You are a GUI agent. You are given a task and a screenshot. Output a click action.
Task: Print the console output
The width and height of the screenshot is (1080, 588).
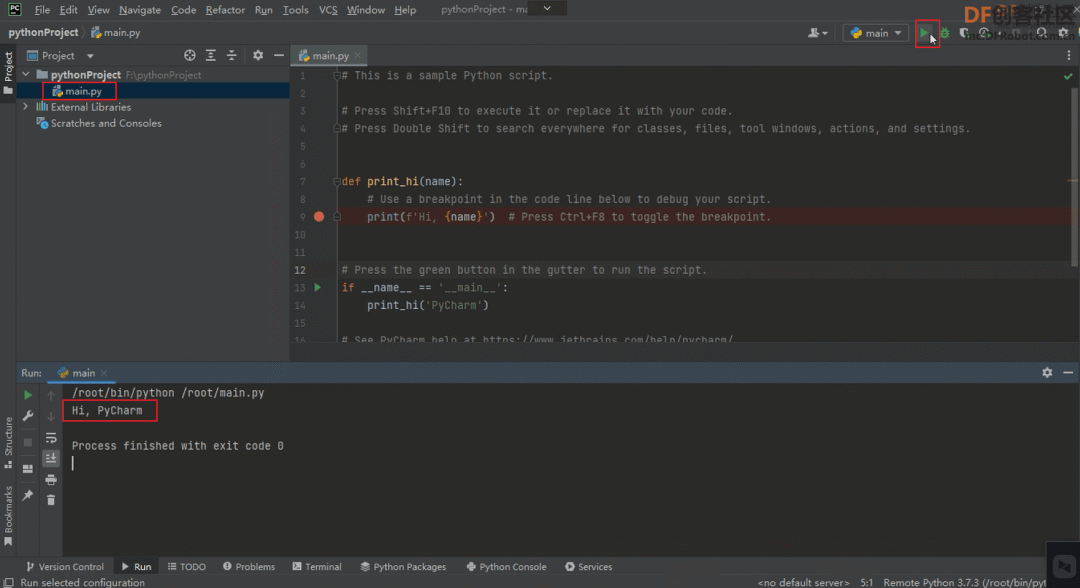tap(51, 479)
